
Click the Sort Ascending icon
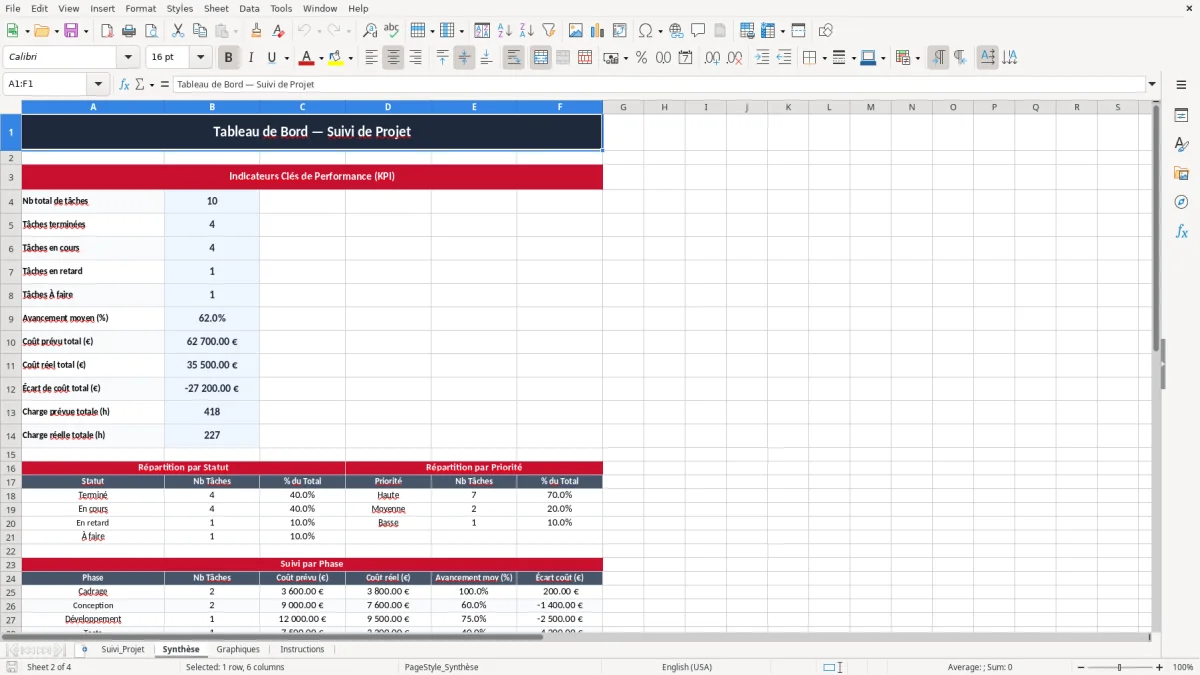[504, 31]
